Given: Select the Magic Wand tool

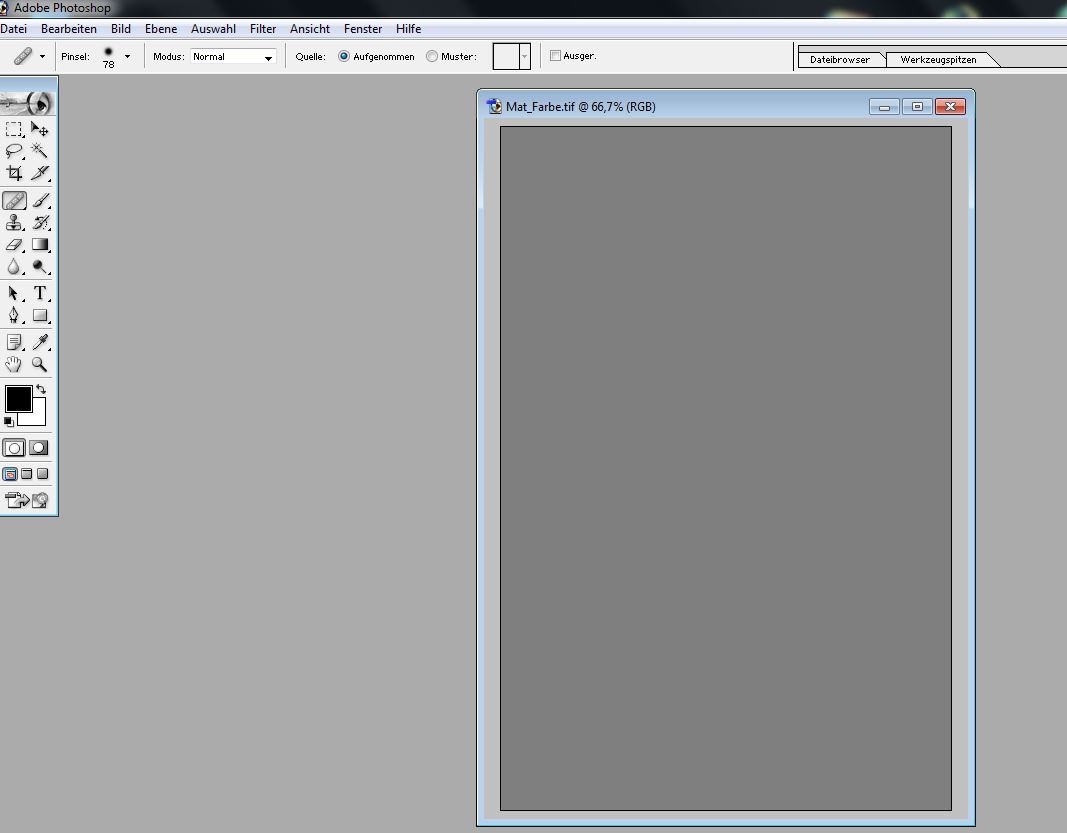Looking at the screenshot, I should coord(39,150).
